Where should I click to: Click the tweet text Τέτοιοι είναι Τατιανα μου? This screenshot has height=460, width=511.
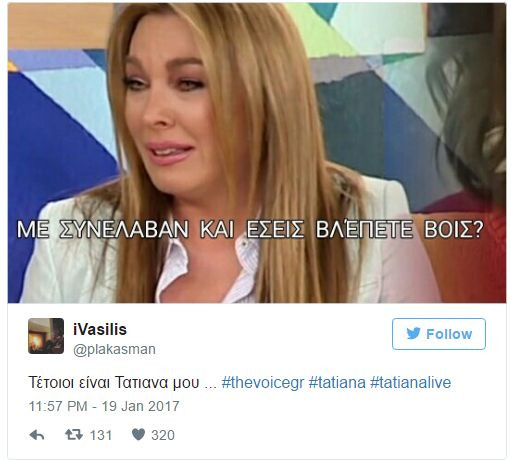pos(114,382)
